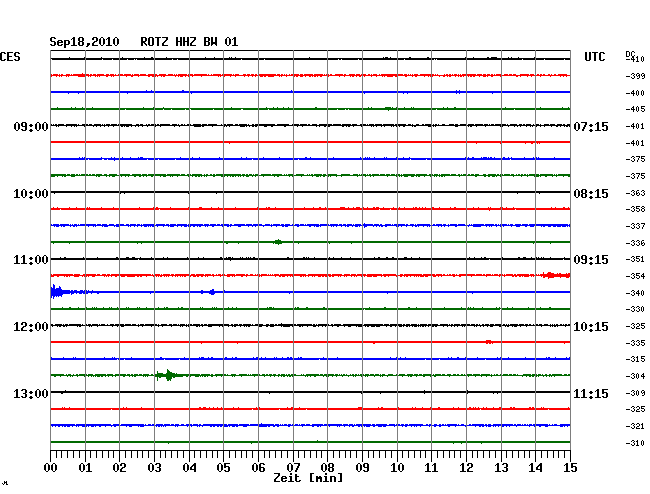Click the 09:15 UTC time label
The width and height of the screenshot is (650, 494).
coord(591,260)
